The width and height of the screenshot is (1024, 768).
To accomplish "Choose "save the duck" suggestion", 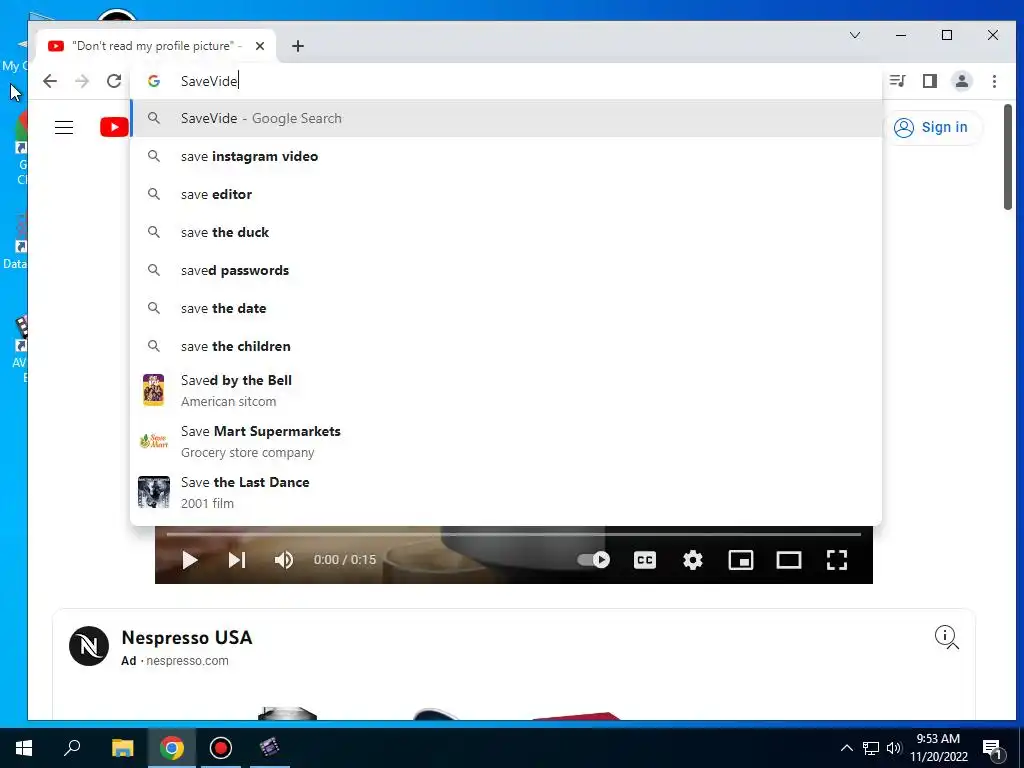I will (506, 232).
